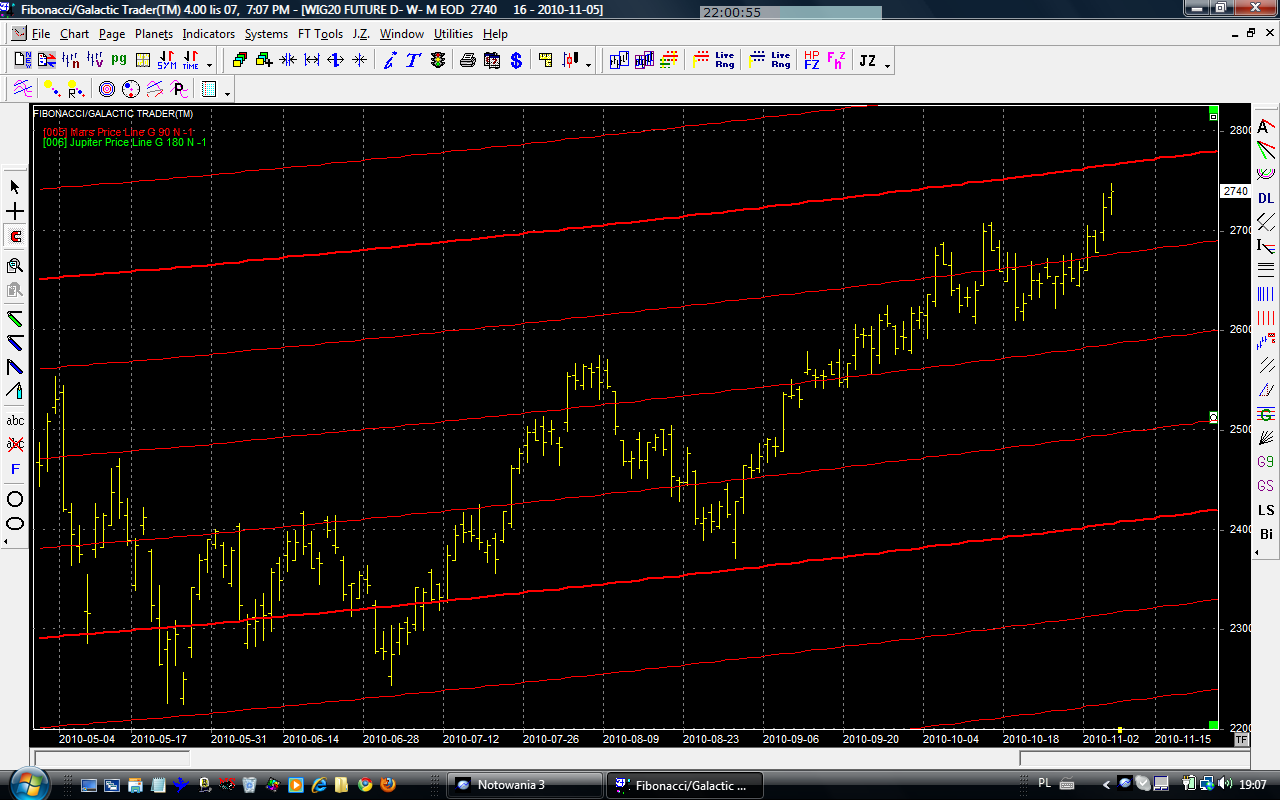This screenshot has height=800, width=1280.
Task: Toggle the first red Live Rng button
Action: click(x=714, y=61)
